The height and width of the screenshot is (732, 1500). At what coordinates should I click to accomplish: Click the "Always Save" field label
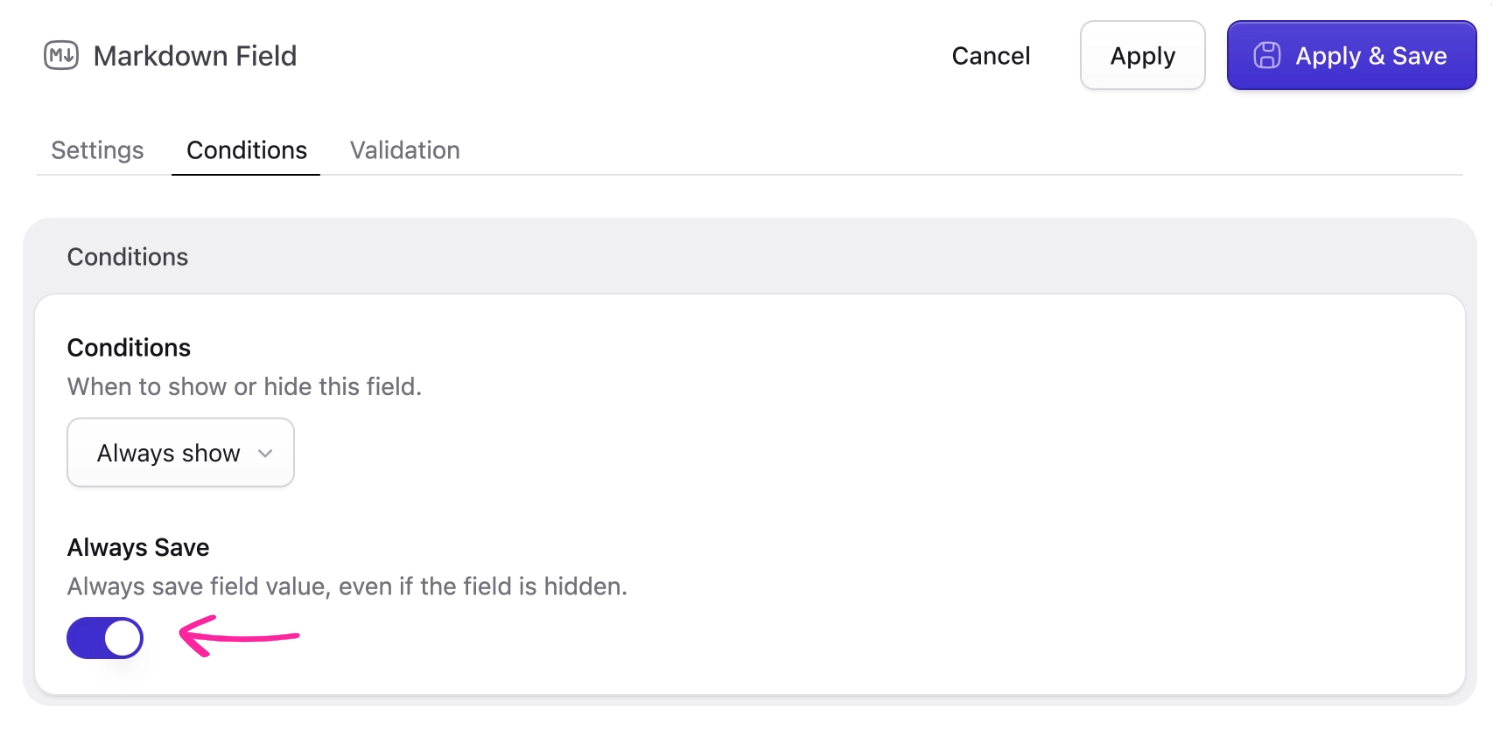138,548
